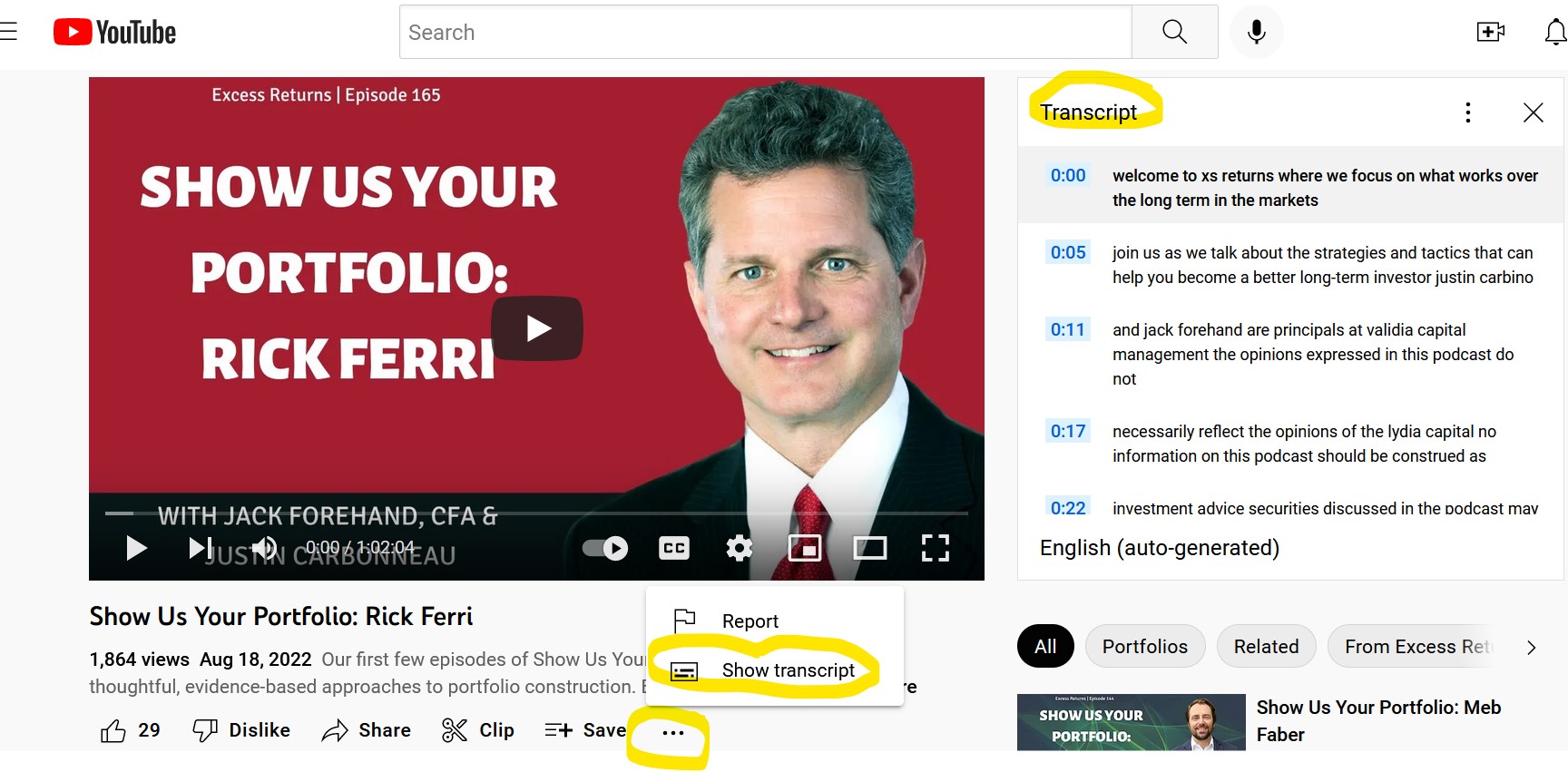Mute the video volume

(264, 548)
